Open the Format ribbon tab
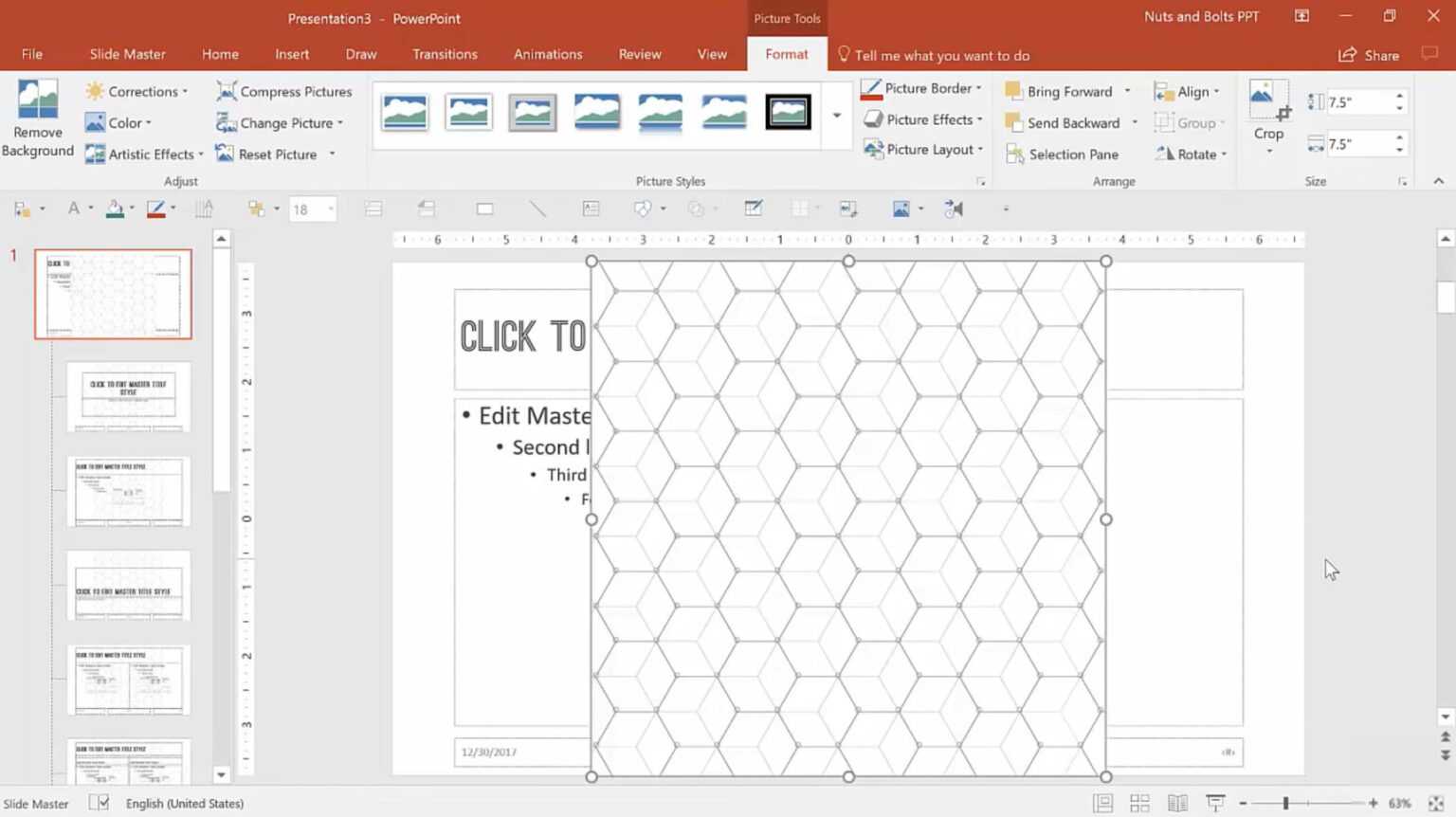This screenshot has width=1456, height=817. pyautogui.click(x=786, y=54)
